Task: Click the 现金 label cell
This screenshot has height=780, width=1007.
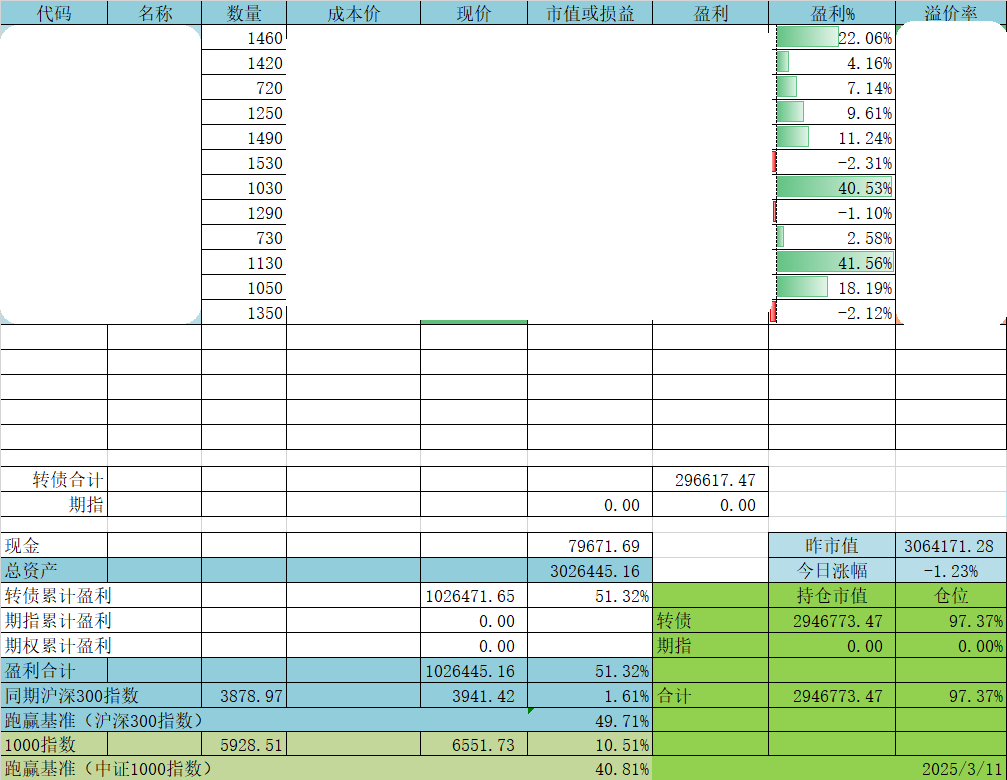Action: (x=54, y=545)
